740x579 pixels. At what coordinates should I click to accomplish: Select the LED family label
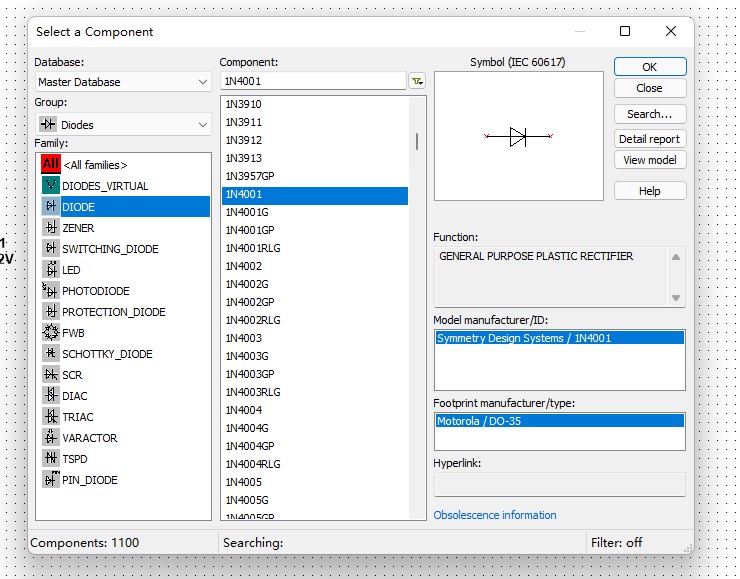[x=71, y=270]
